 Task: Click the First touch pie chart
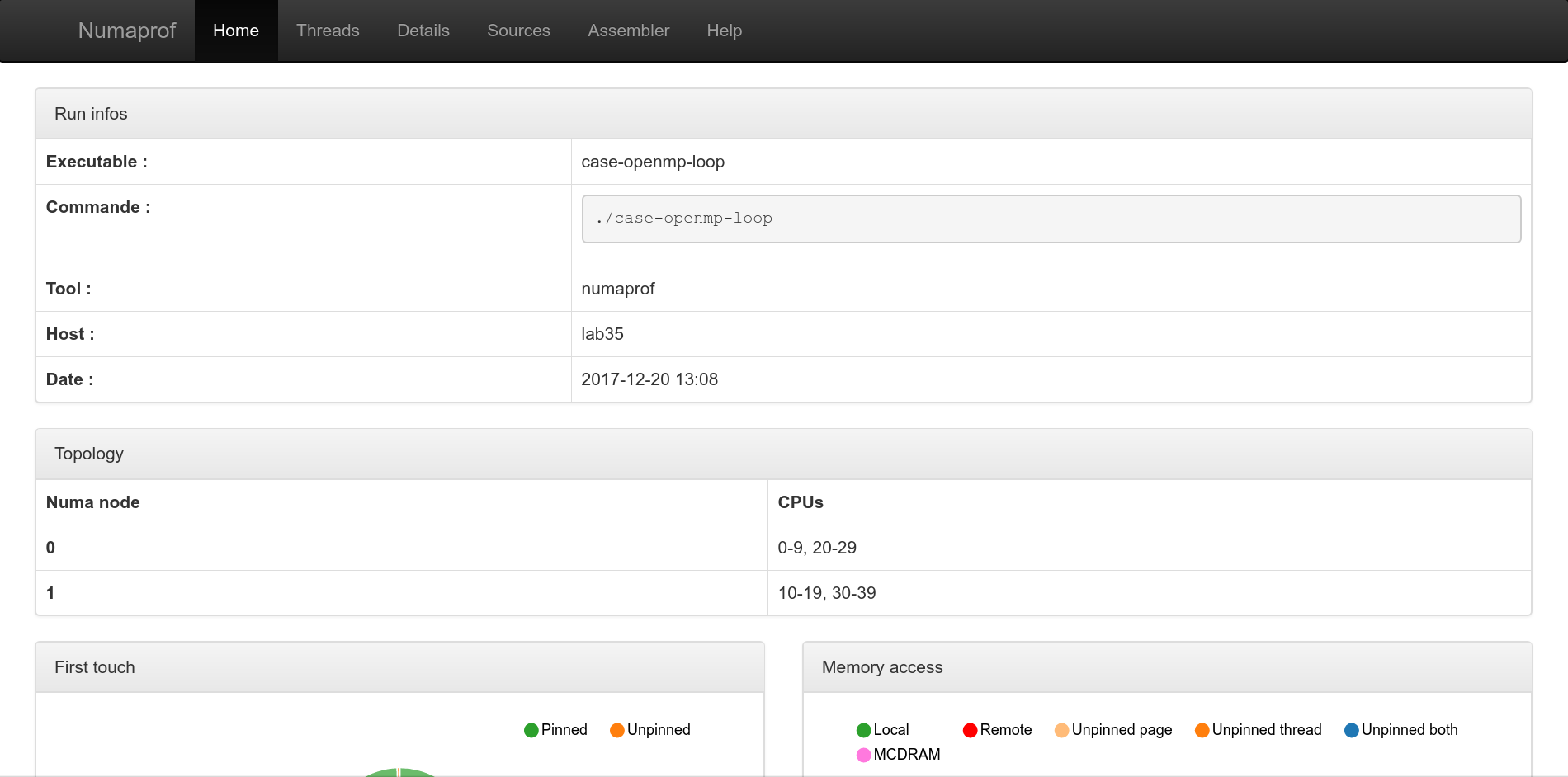(x=399, y=772)
